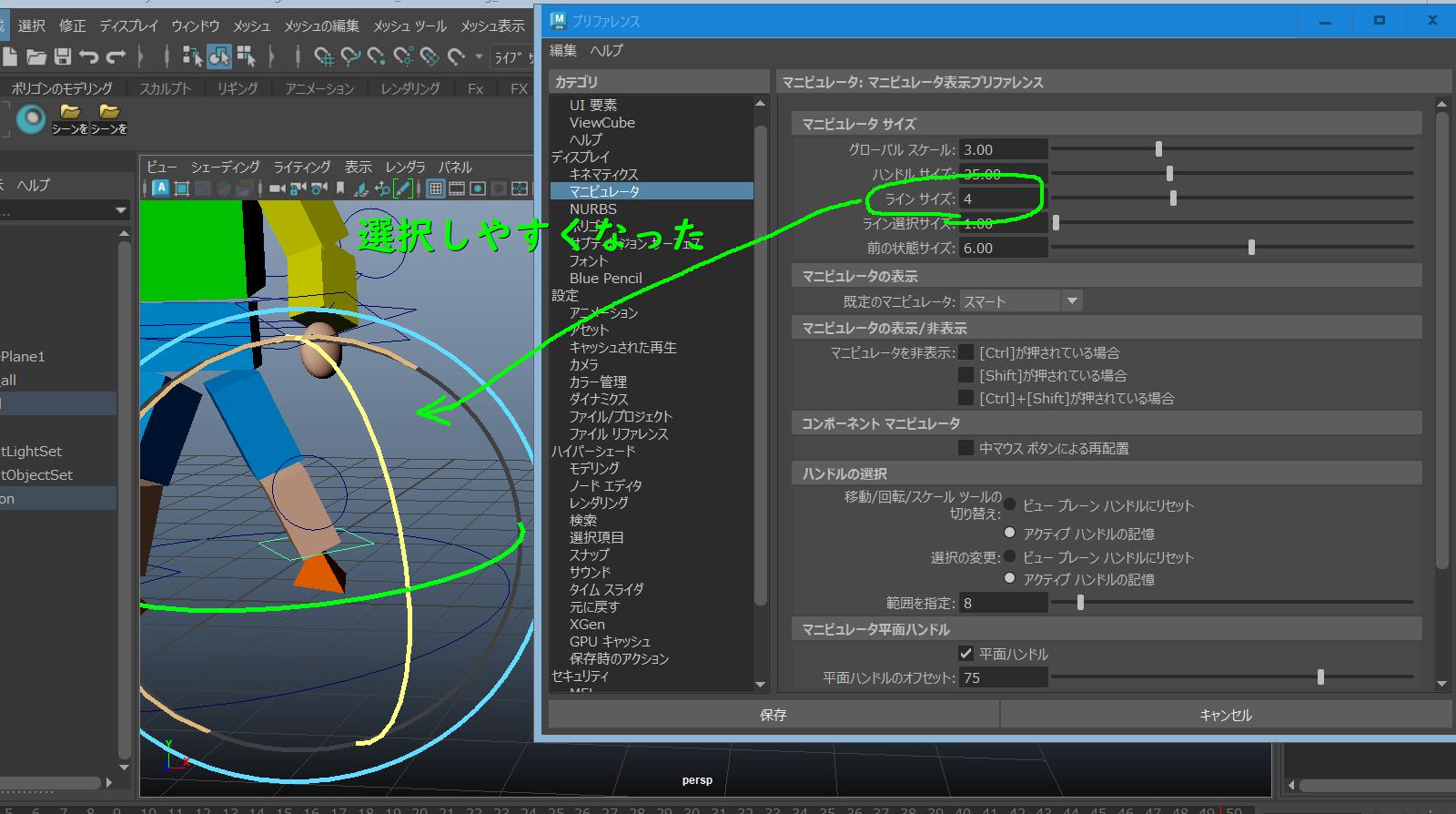Click the first シーンを folder shelf icon
This screenshot has width=1456, height=814.
tap(70, 118)
